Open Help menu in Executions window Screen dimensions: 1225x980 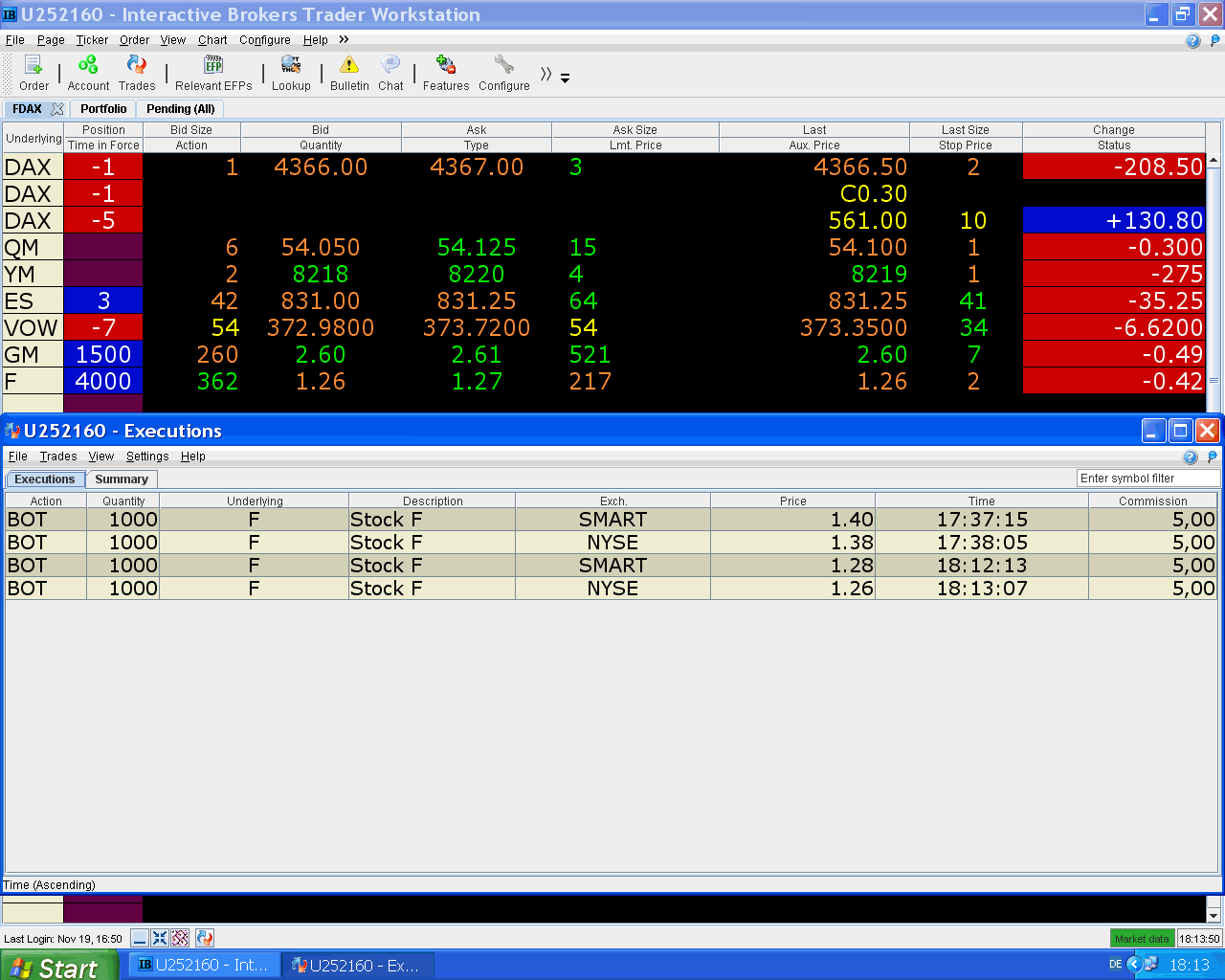tap(193, 457)
